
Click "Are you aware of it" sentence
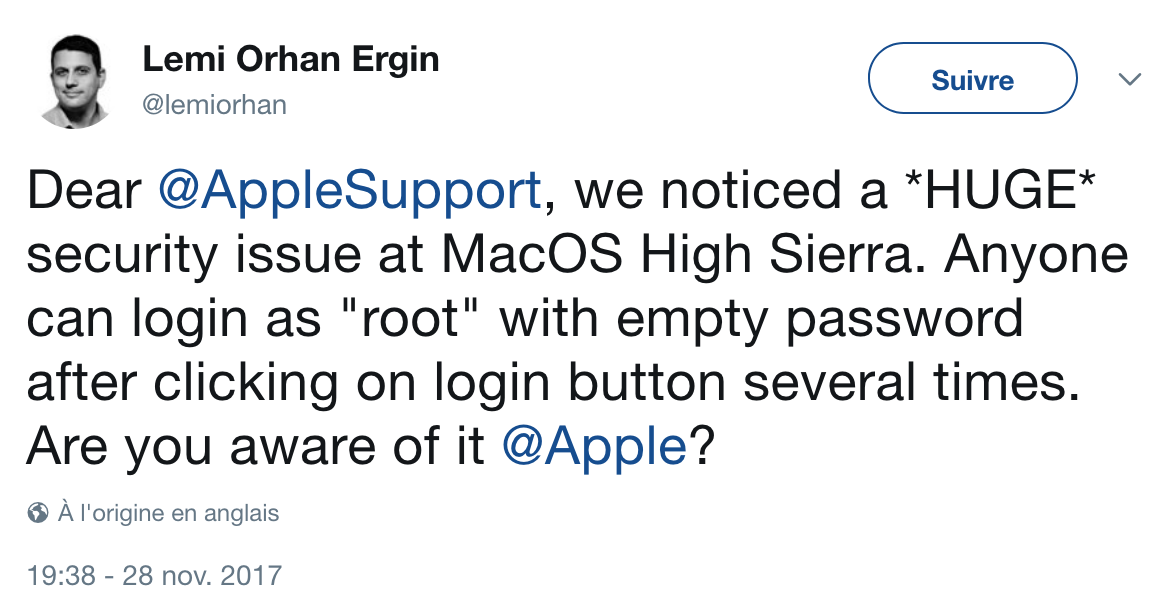255,449
